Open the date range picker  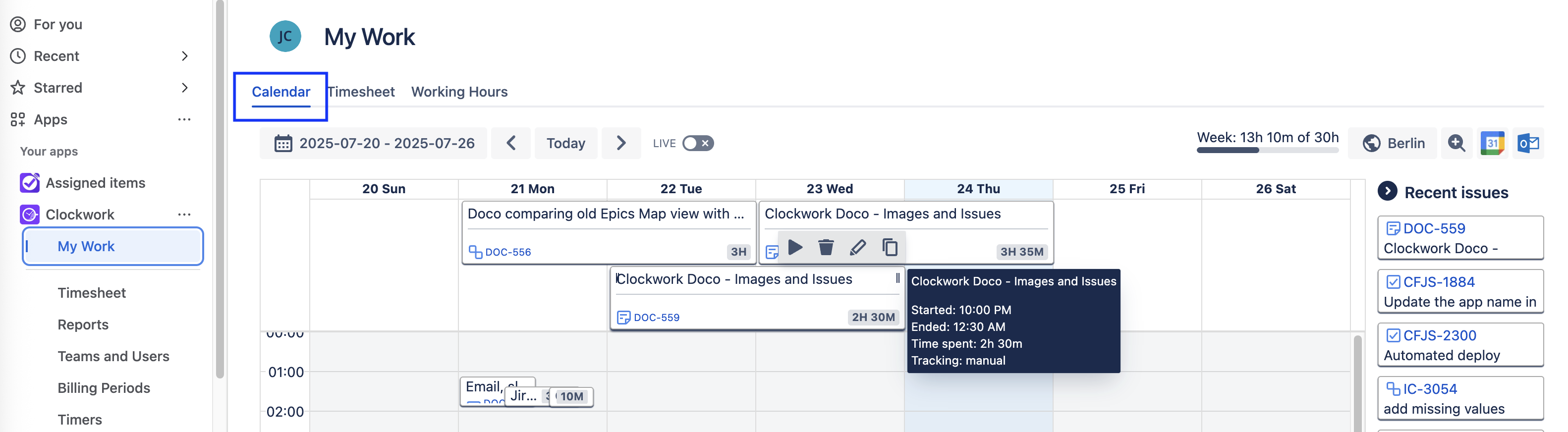[374, 144]
